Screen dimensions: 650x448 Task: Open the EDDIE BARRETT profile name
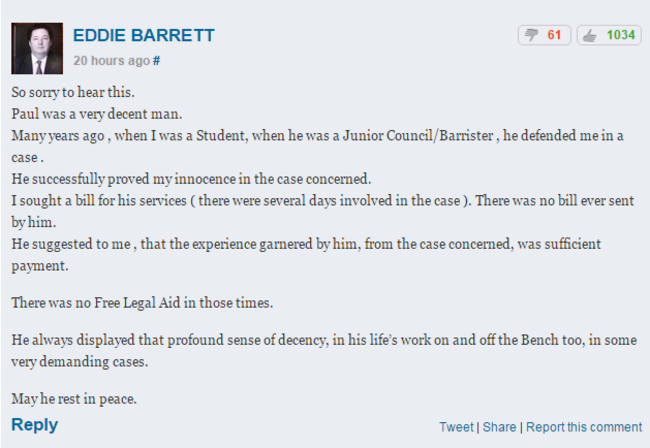(x=144, y=35)
